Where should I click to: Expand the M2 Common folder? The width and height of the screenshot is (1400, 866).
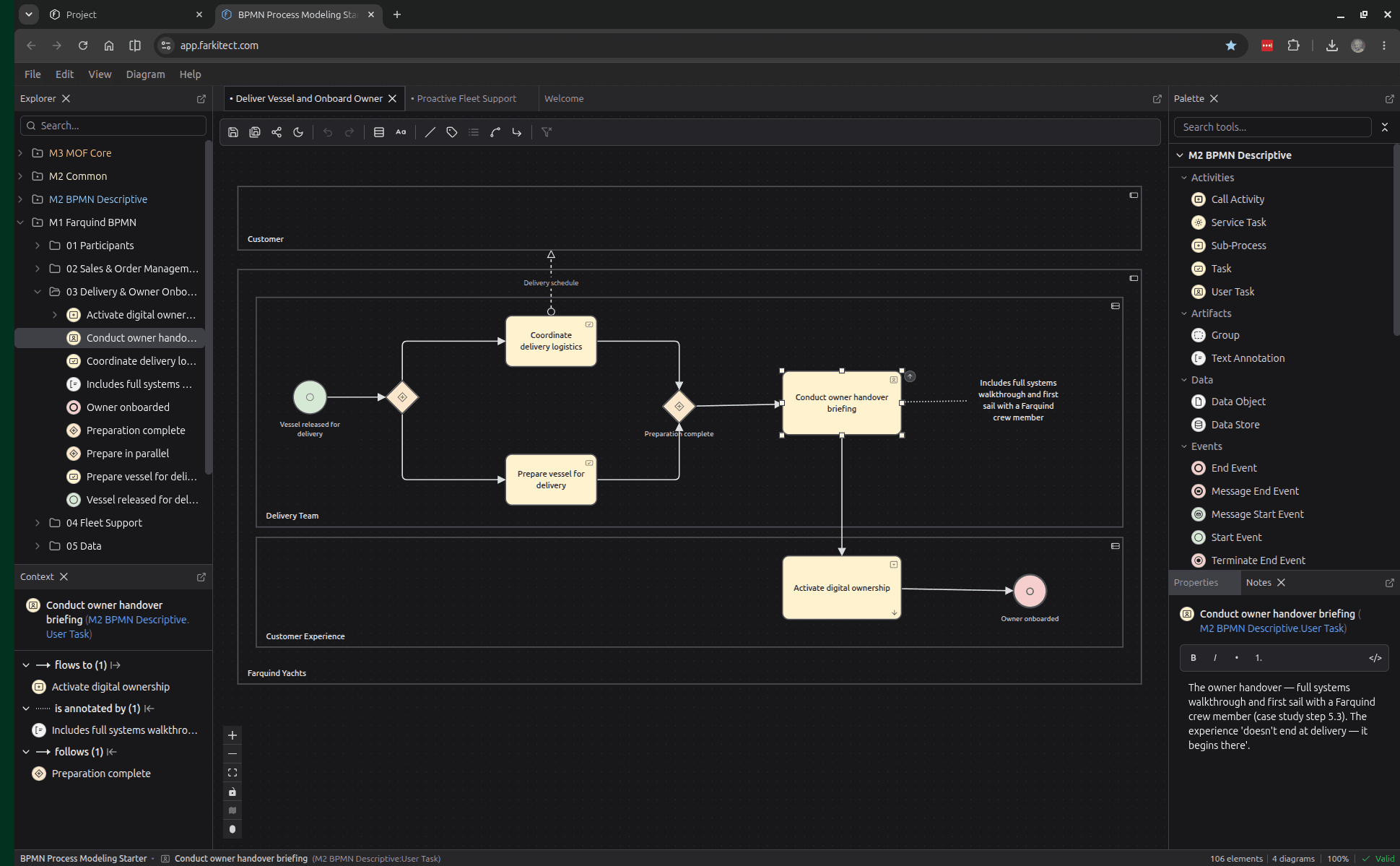point(21,176)
